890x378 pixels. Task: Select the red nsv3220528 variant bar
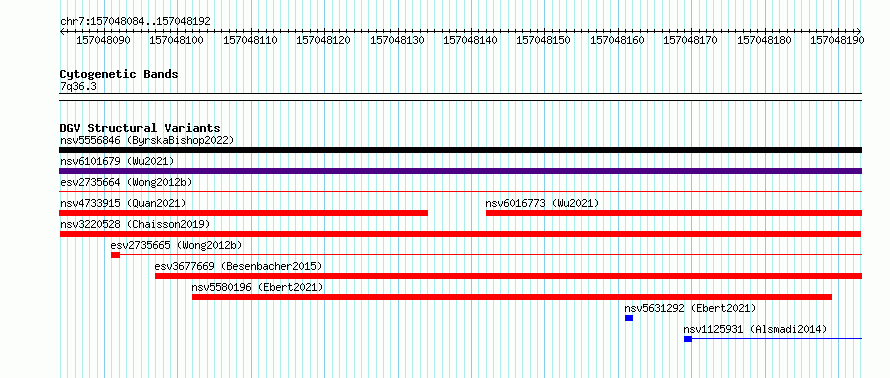[460, 234]
